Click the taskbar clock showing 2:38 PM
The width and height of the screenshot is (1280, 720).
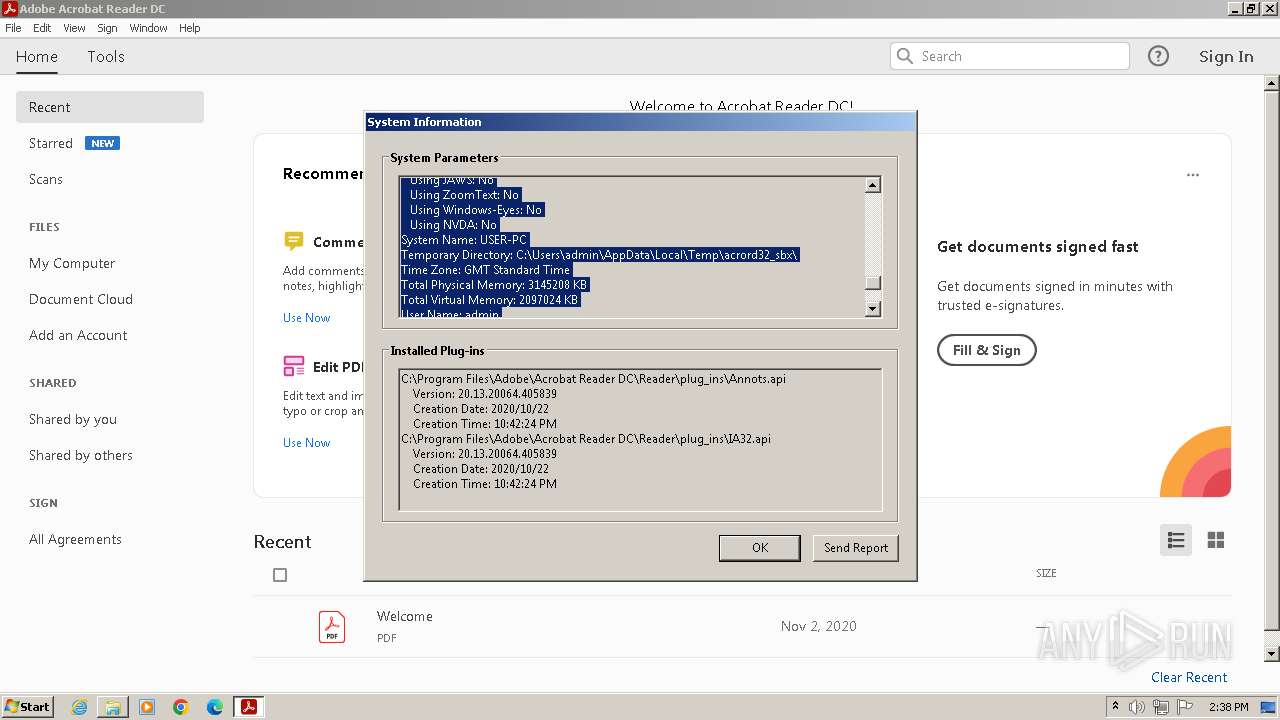pos(1228,707)
